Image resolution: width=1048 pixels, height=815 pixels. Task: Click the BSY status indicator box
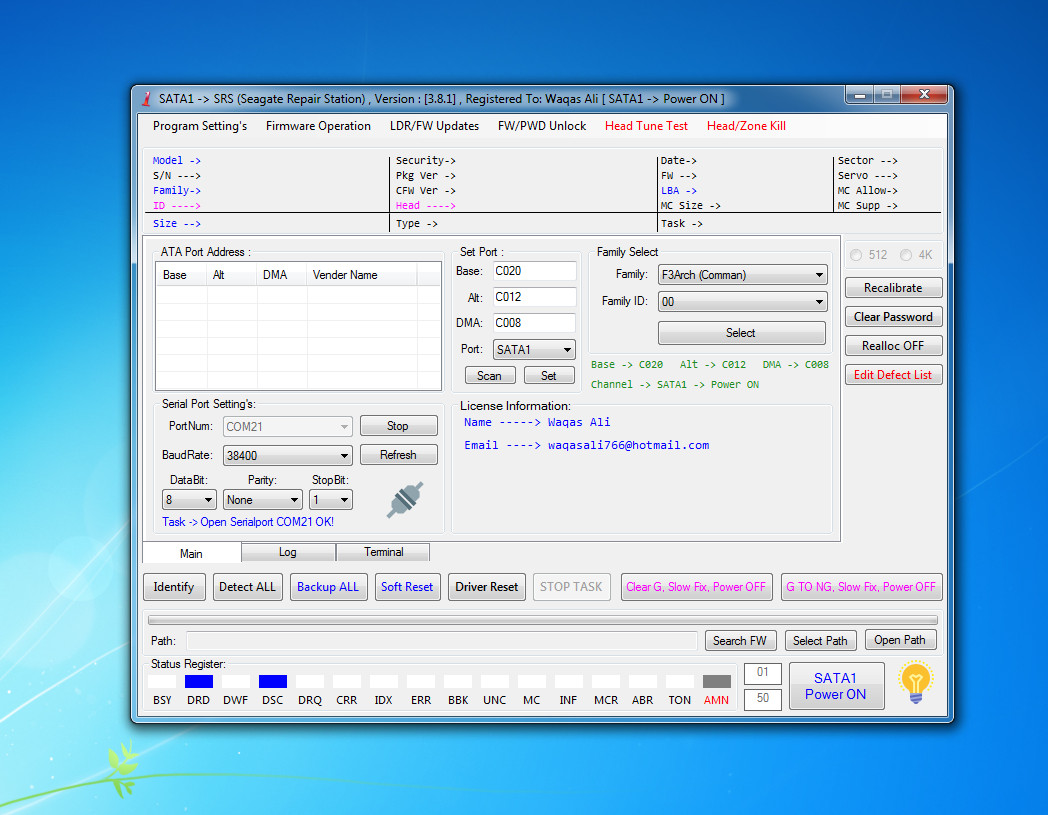pos(162,681)
